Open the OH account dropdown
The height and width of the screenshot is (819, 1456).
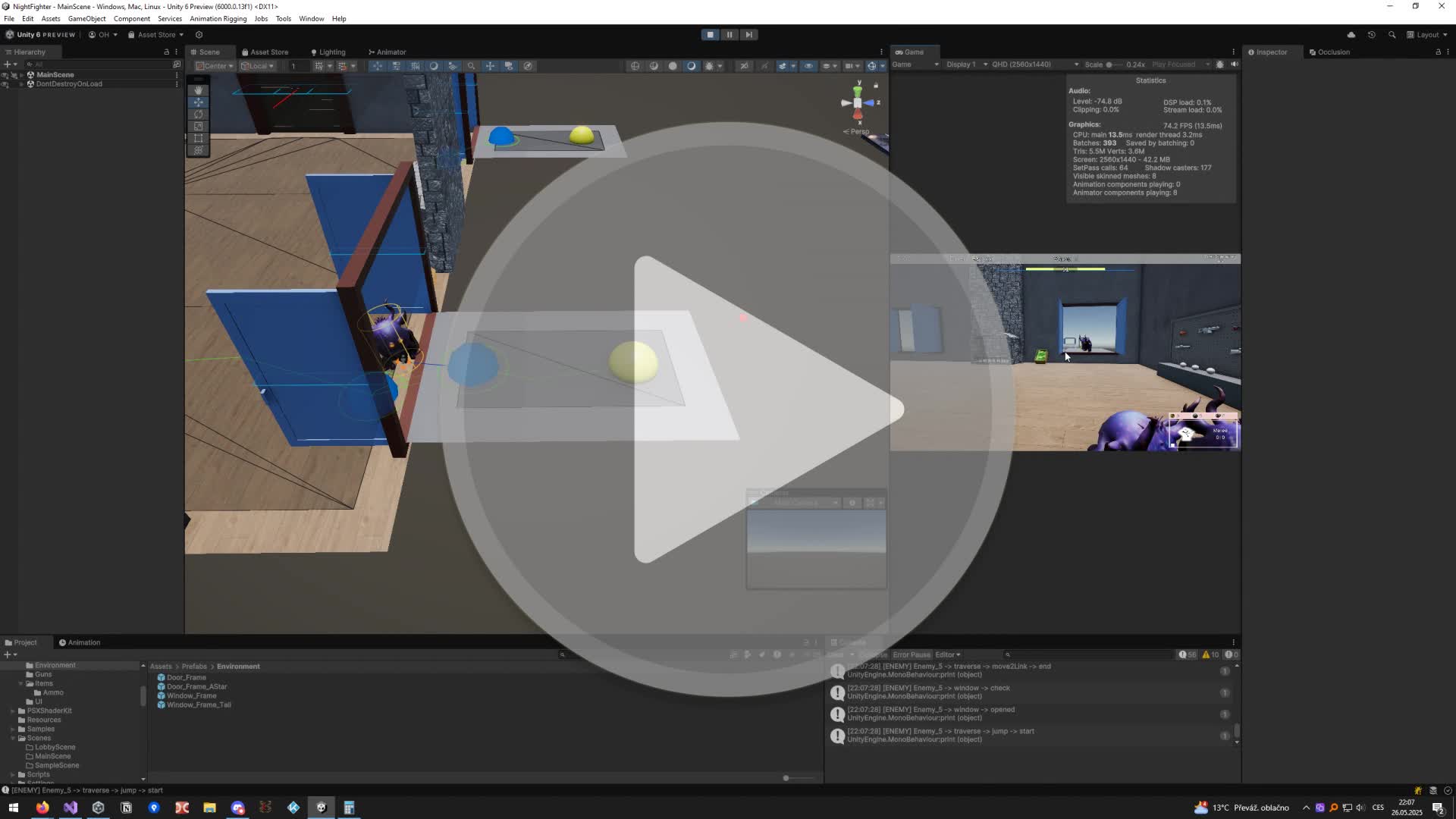[103, 35]
